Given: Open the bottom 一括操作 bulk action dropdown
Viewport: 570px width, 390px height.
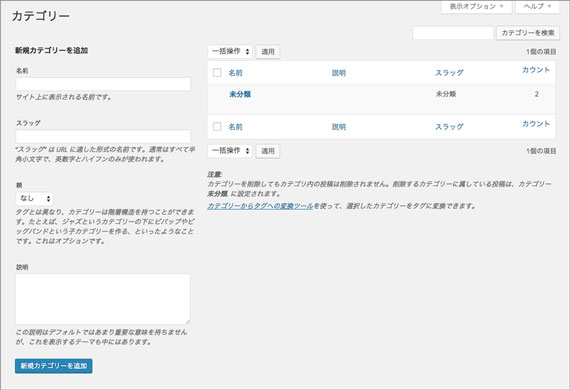Looking at the screenshot, I should 230,151.
